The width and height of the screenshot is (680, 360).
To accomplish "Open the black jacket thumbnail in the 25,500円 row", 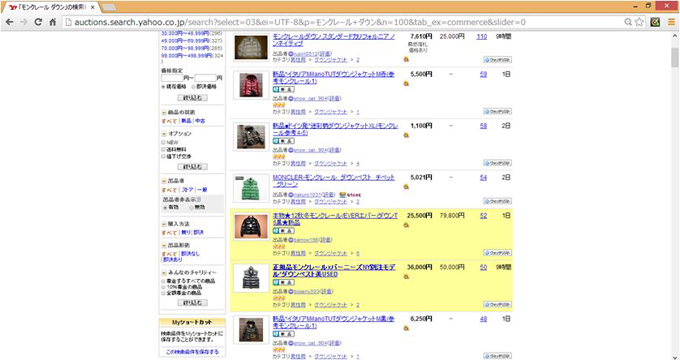I will tap(251, 226).
